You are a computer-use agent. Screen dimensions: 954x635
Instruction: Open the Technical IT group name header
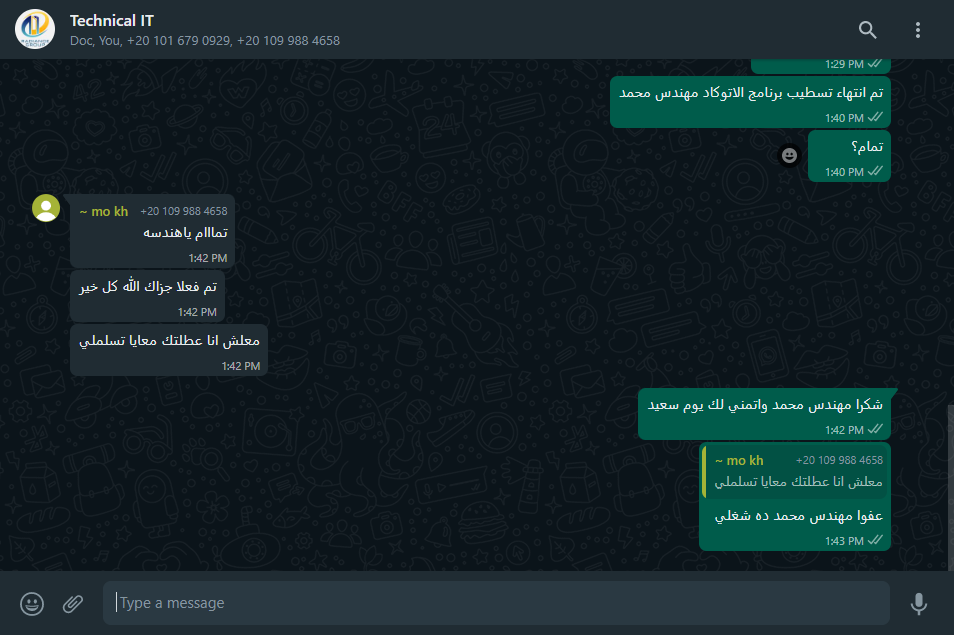(111, 21)
